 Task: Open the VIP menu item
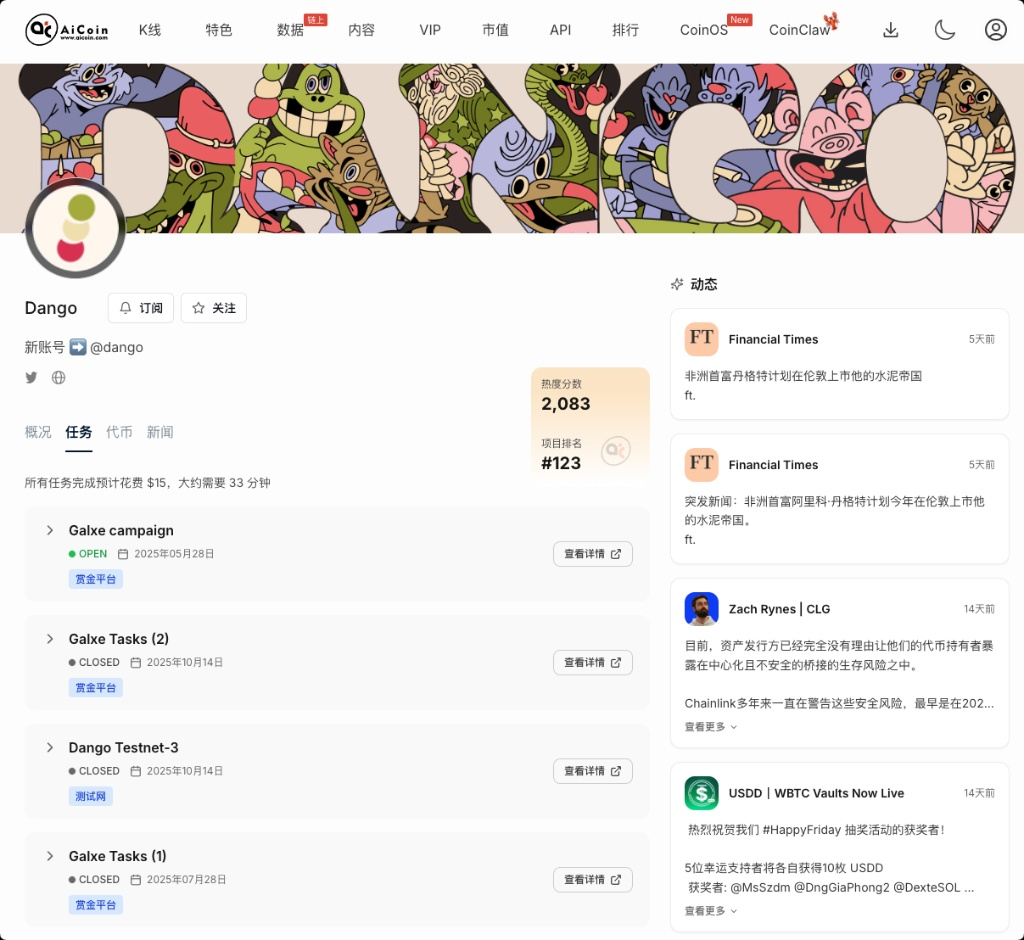click(x=430, y=30)
